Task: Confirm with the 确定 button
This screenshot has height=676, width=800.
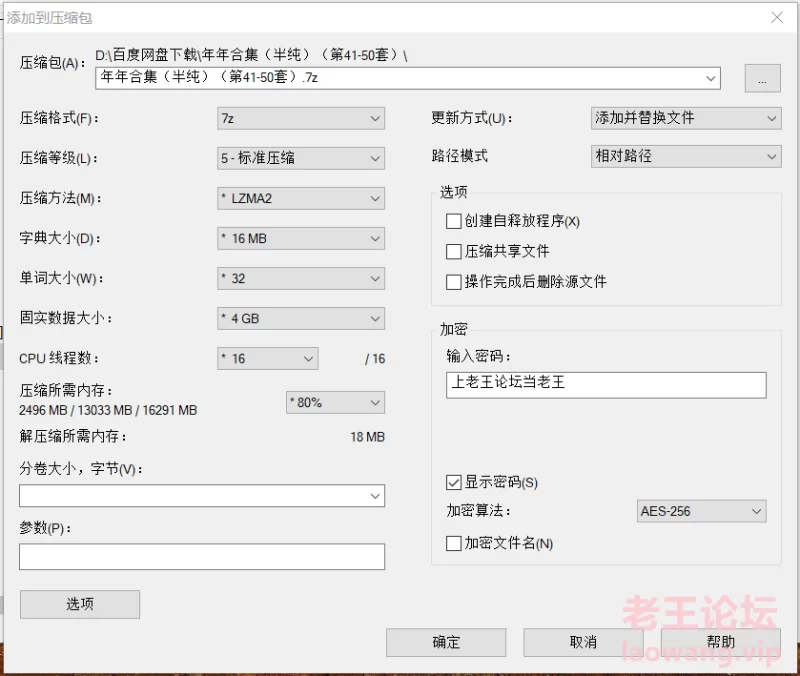Action: (446, 642)
